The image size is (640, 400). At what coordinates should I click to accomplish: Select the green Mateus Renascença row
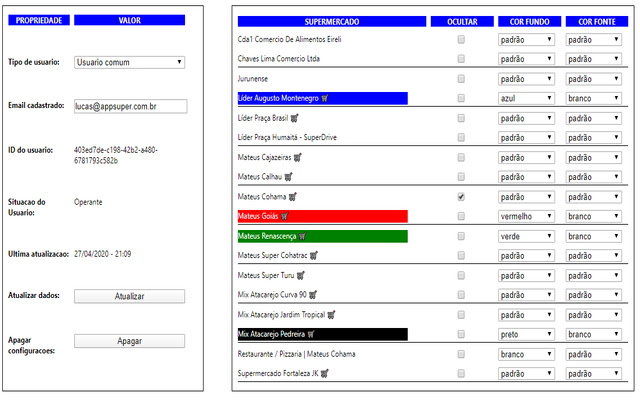(323, 236)
